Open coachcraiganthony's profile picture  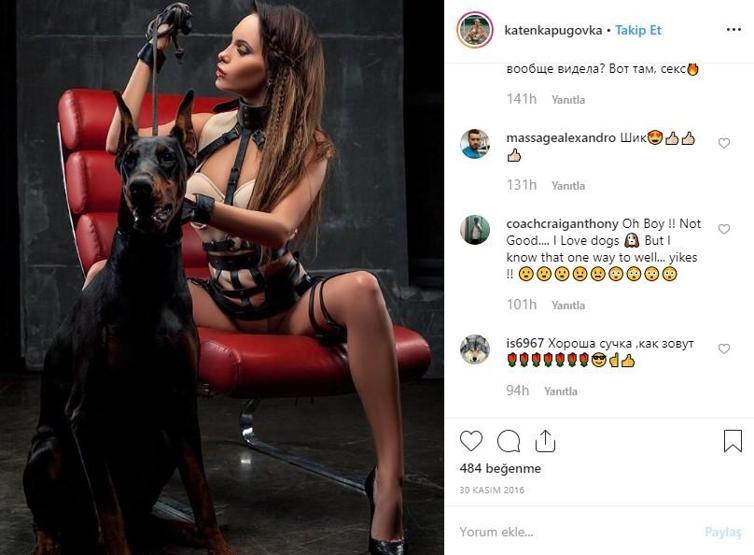(x=475, y=229)
